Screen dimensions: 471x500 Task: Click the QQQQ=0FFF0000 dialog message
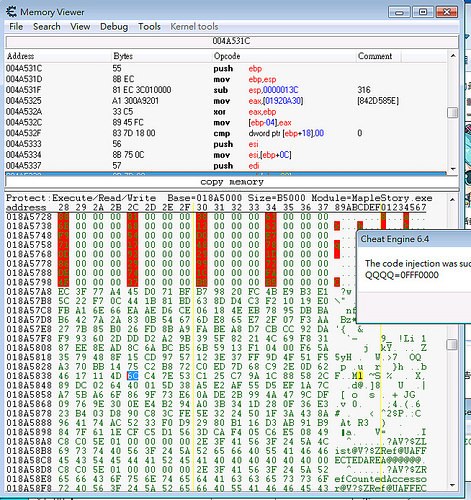pyautogui.click(x=402, y=275)
